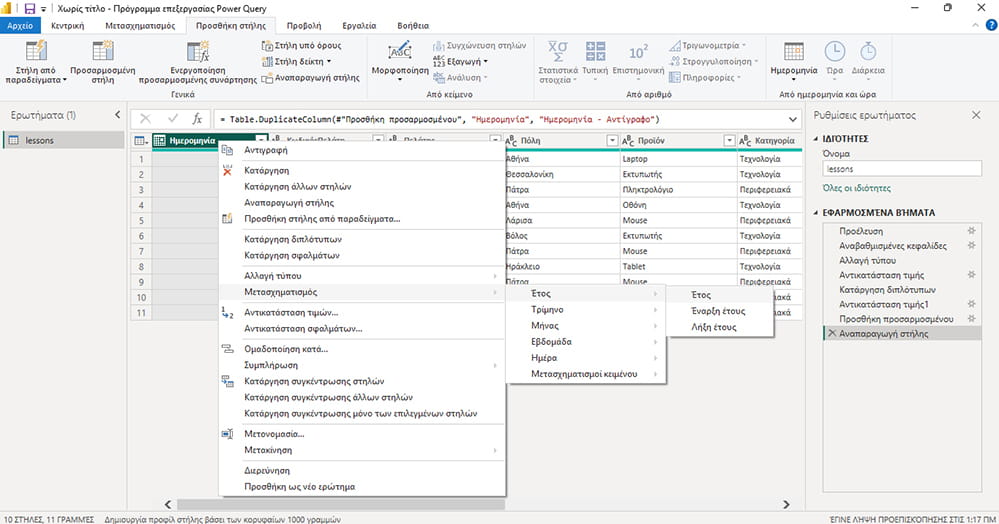Screen dimensions: 999x524
Task: Click the 'Στήλη υπό όρους' button
Action: click(301, 45)
